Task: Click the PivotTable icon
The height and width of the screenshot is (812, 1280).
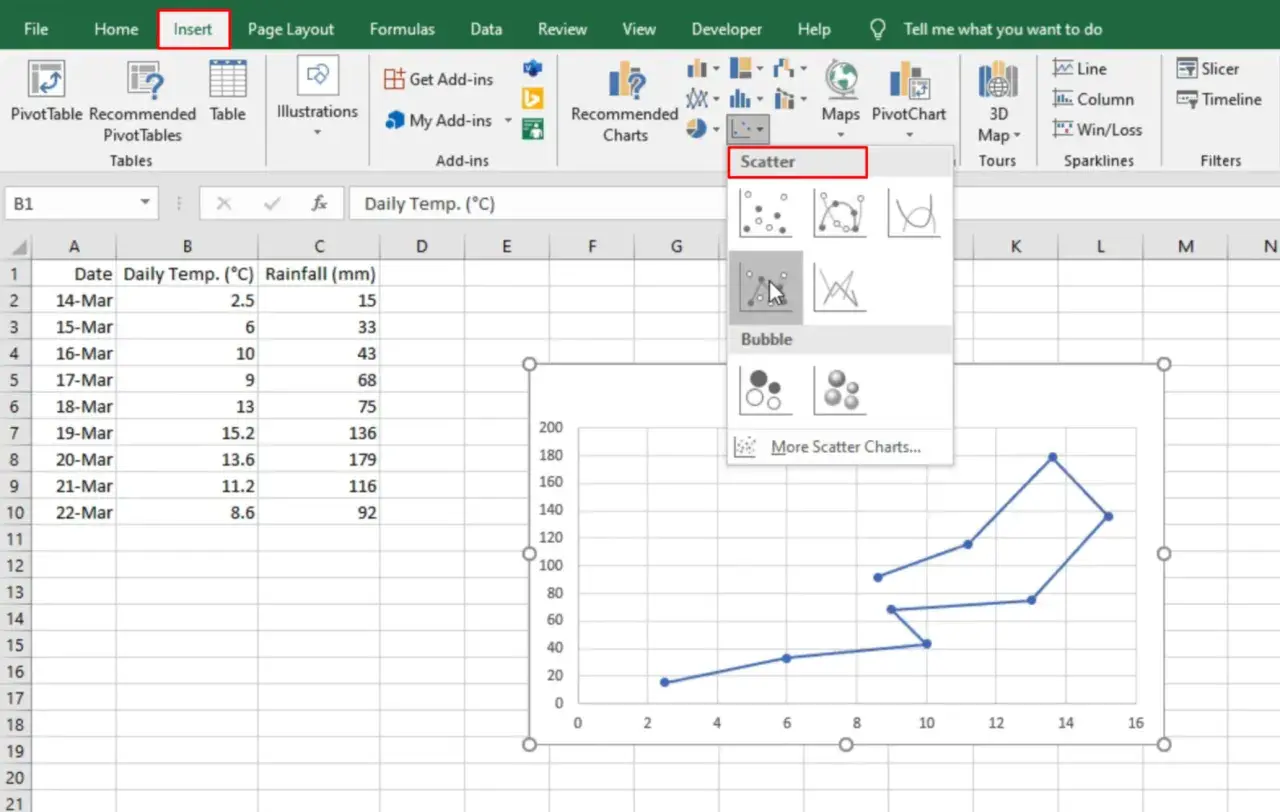Action: pyautogui.click(x=46, y=79)
